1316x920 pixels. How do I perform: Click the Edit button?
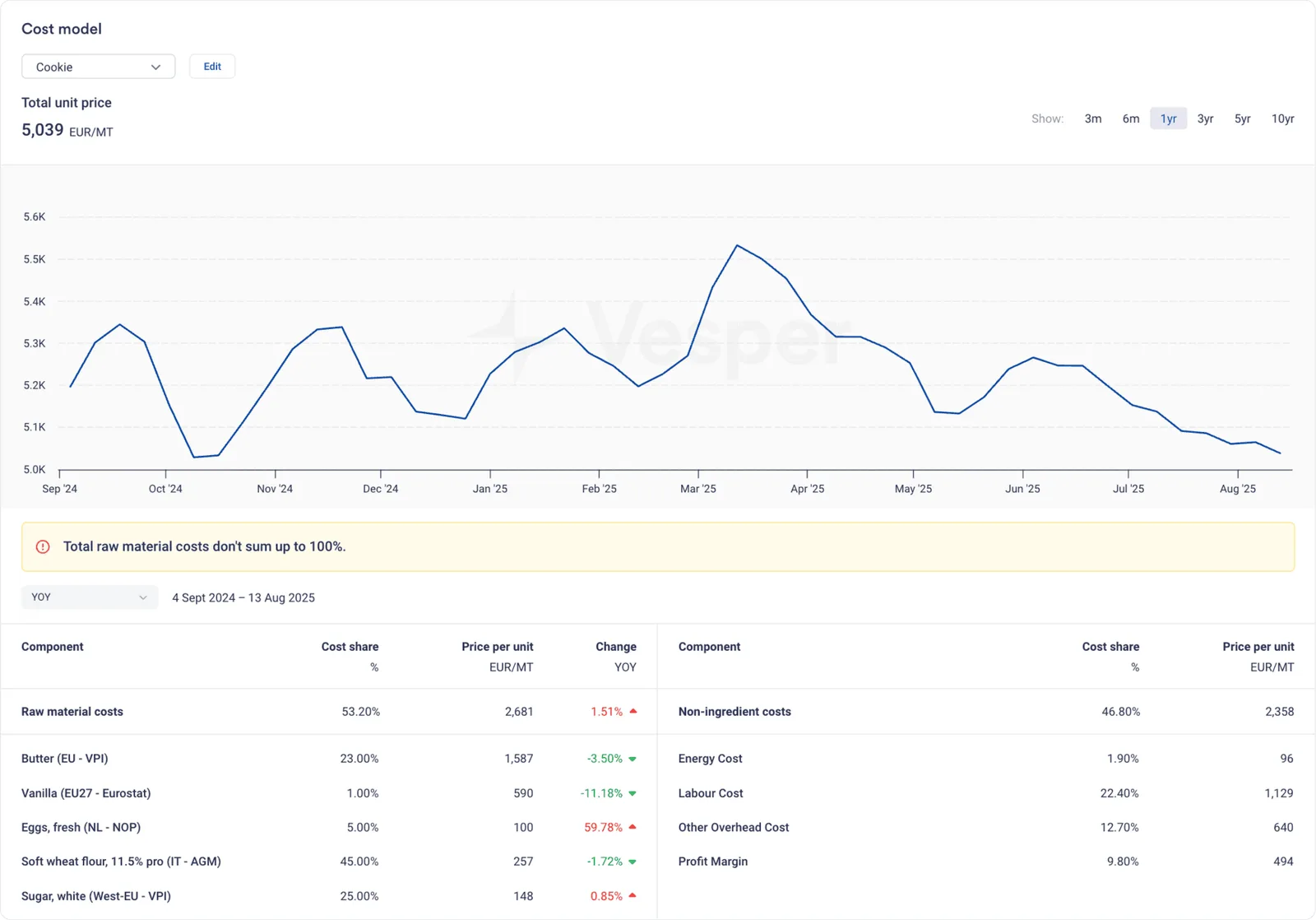pos(212,67)
